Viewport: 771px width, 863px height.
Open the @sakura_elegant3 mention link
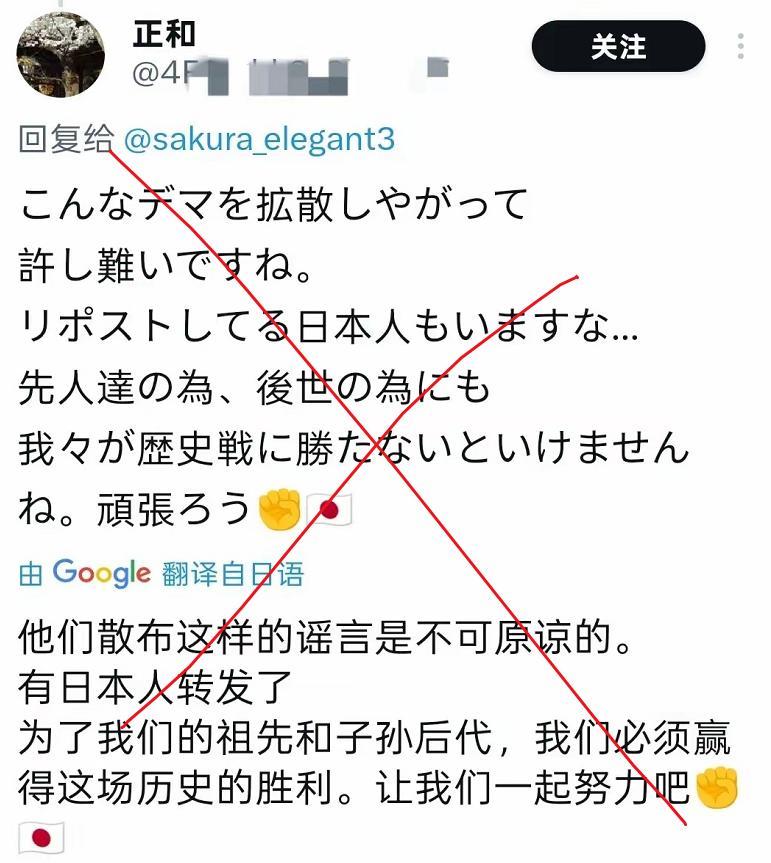[x=259, y=139]
